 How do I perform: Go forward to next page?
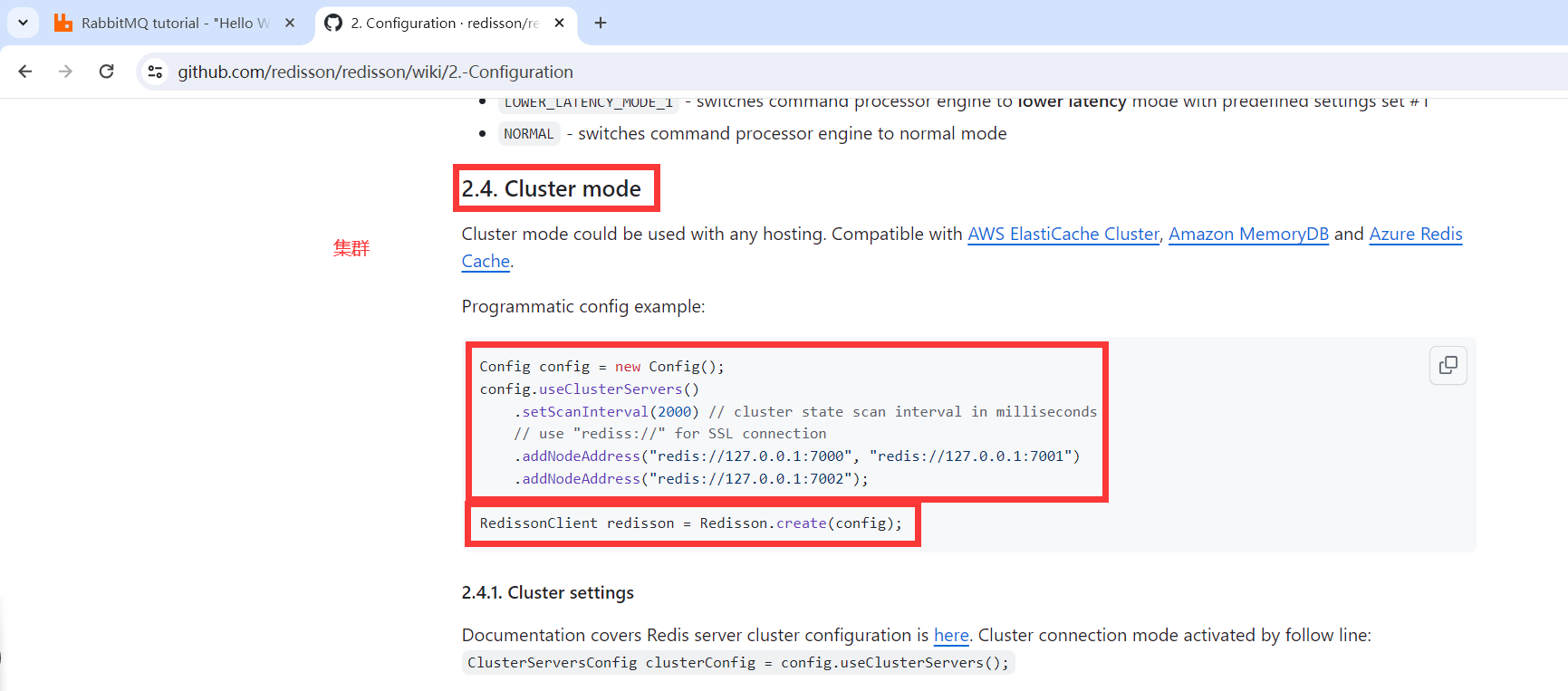(x=65, y=72)
